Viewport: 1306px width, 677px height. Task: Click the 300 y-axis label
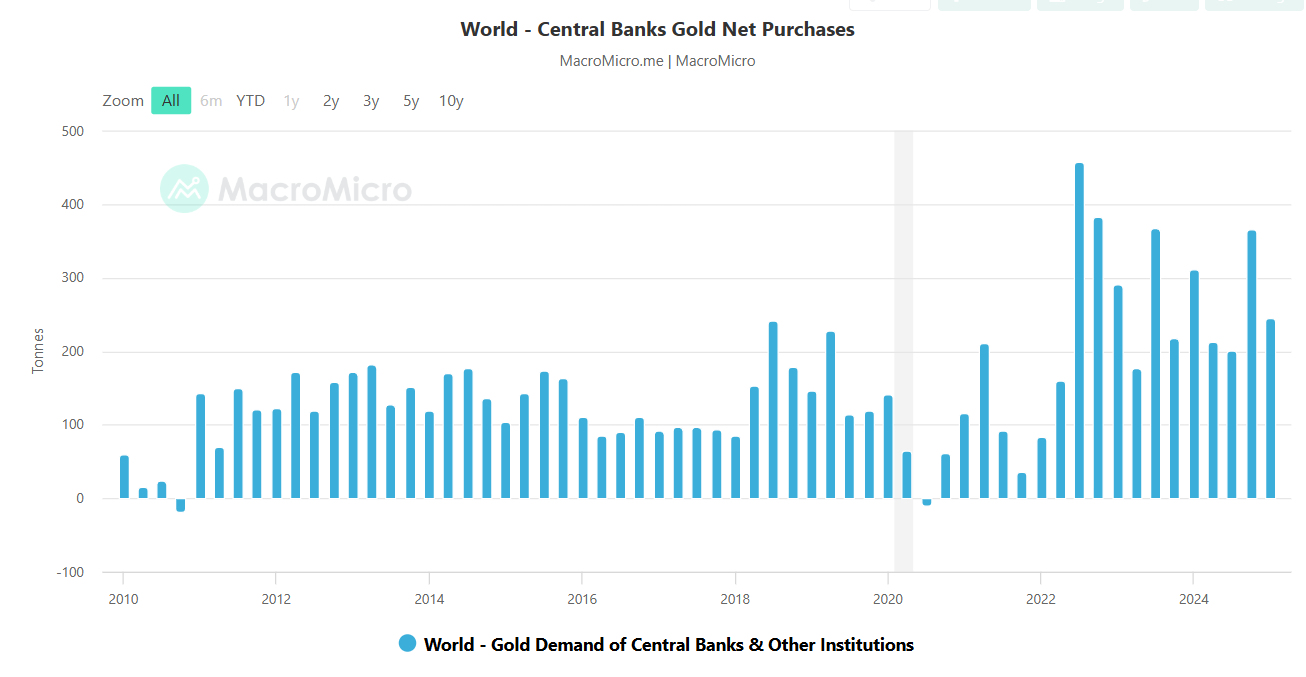coord(72,278)
